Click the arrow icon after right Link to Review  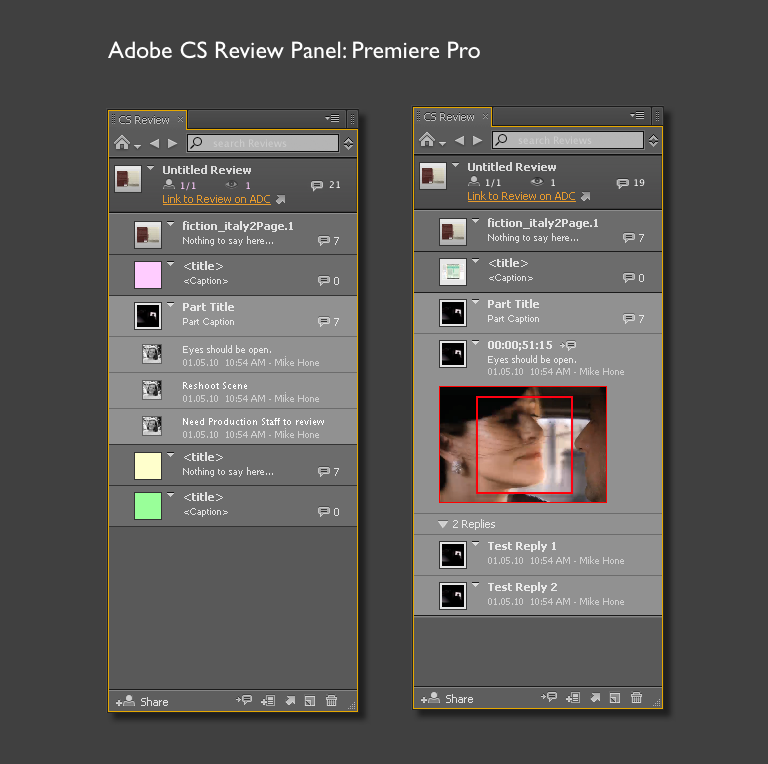586,196
